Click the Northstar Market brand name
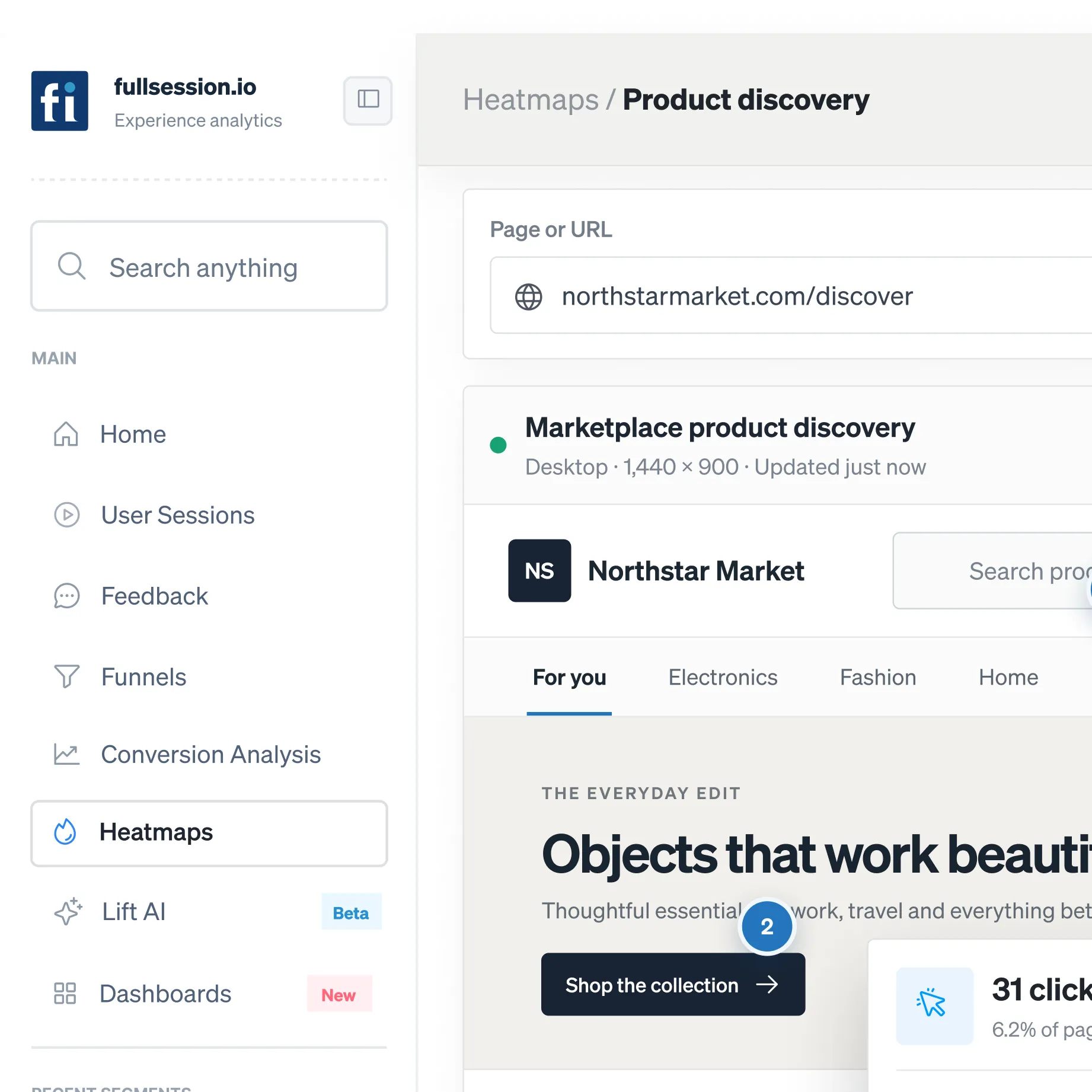Image resolution: width=1092 pixels, height=1092 pixels. 696,570
